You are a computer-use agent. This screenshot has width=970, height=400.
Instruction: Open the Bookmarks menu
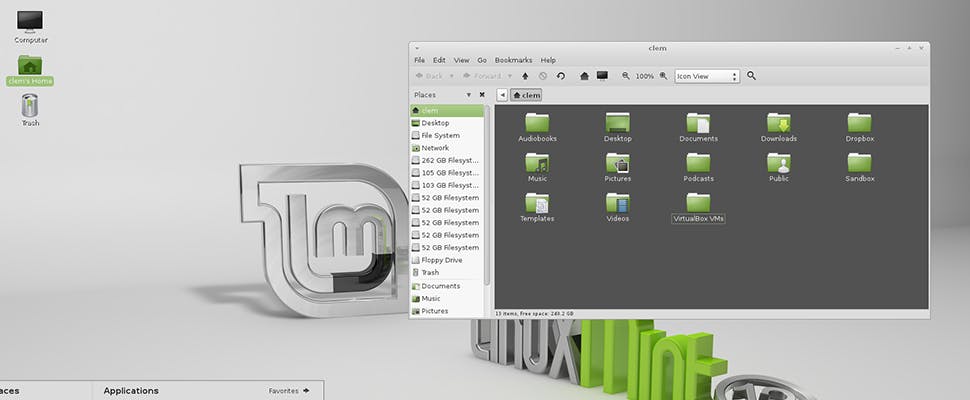click(513, 60)
